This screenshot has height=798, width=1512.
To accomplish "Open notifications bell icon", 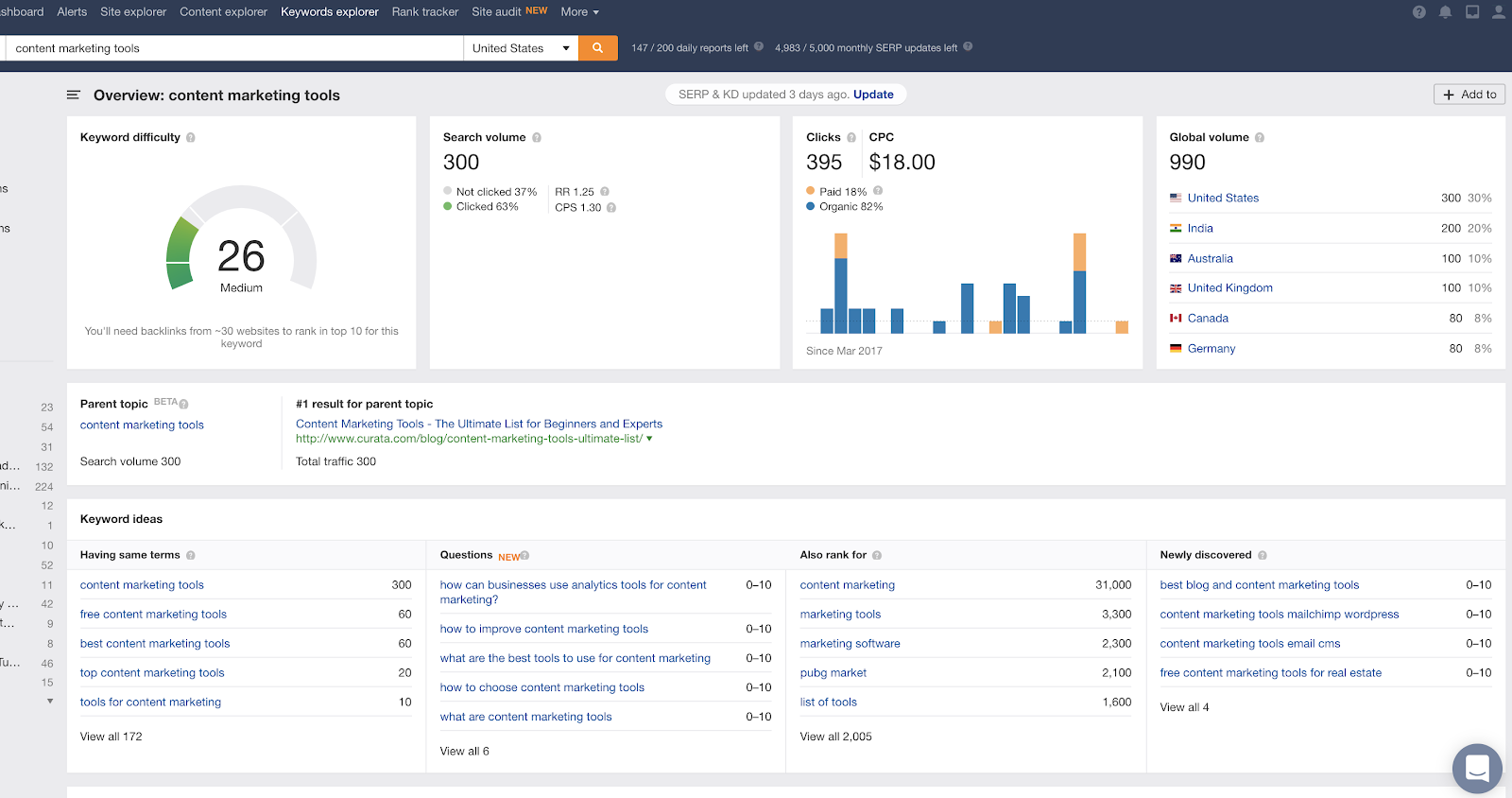I will (x=1445, y=12).
